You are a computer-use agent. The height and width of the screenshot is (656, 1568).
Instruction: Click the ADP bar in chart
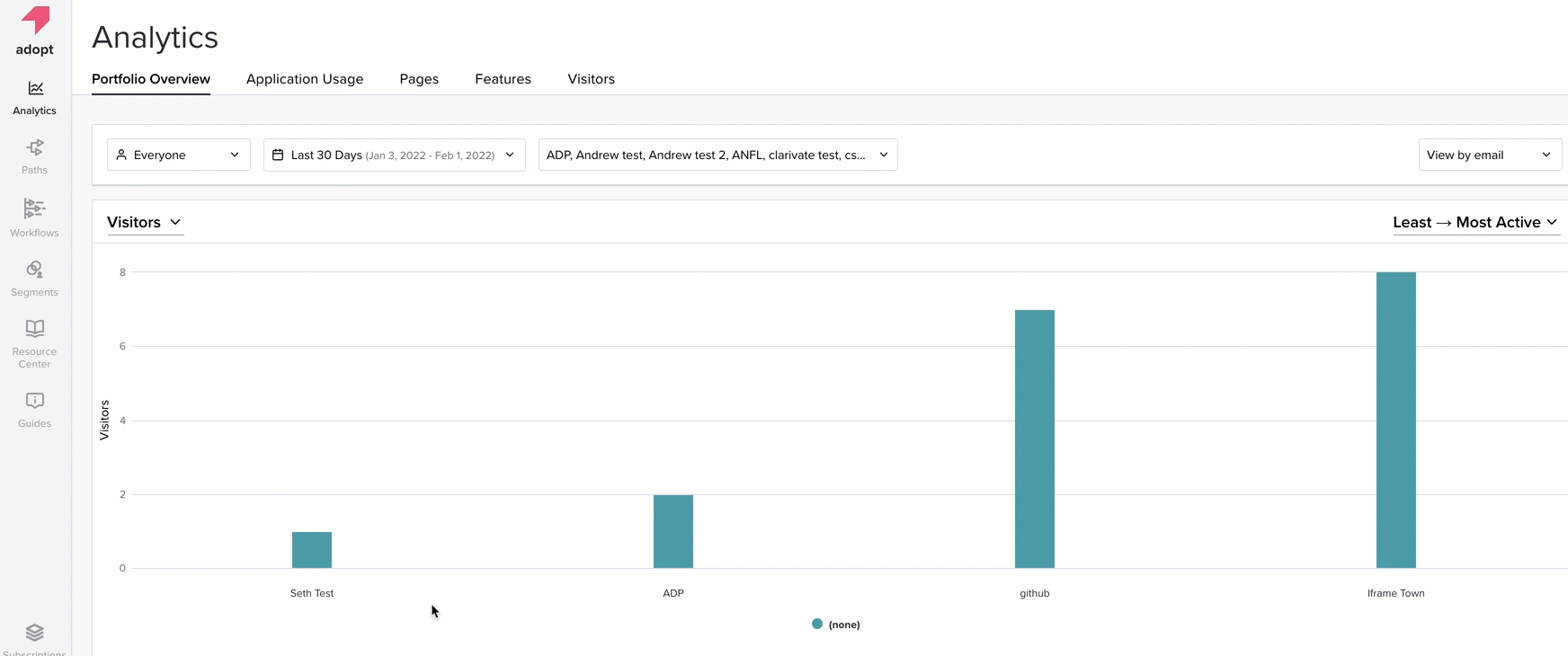[673, 531]
